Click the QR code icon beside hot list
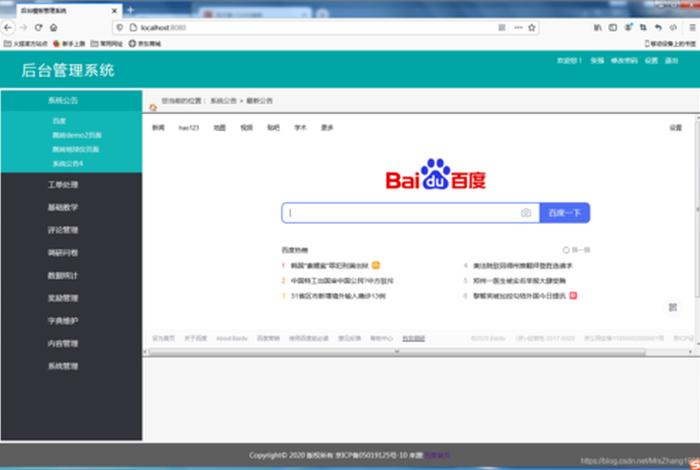700x470 pixels. [x=673, y=307]
